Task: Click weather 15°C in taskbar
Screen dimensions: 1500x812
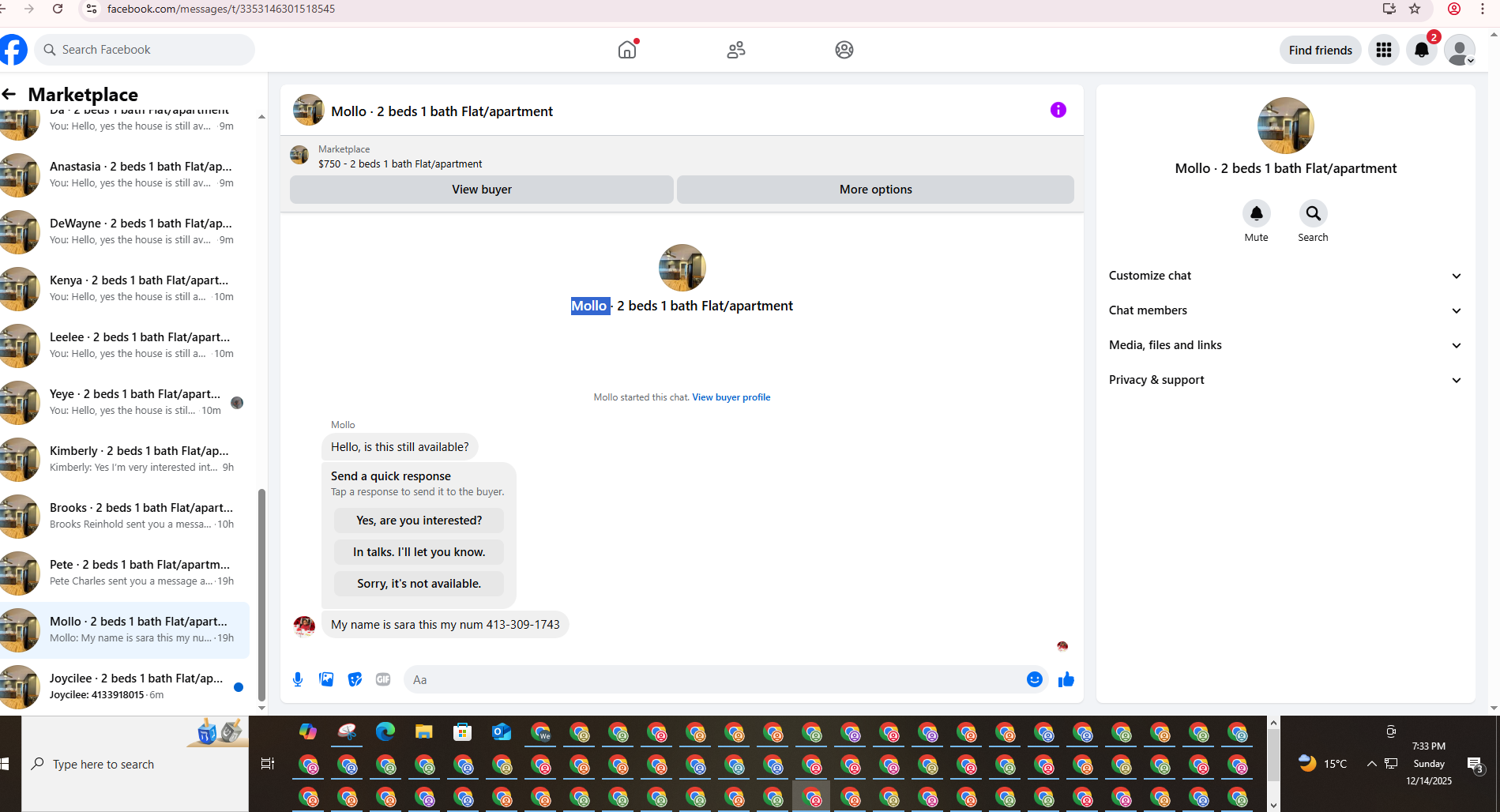Action: pyautogui.click(x=1323, y=764)
